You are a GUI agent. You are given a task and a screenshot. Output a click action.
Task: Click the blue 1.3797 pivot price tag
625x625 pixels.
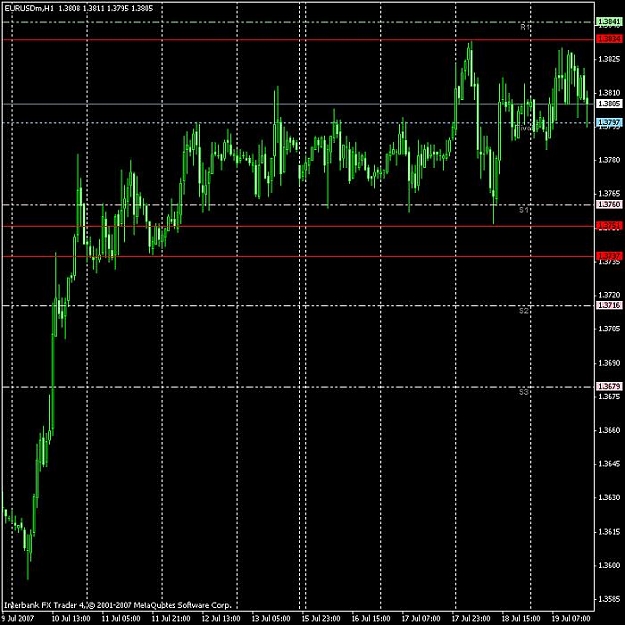click(609, 122)
